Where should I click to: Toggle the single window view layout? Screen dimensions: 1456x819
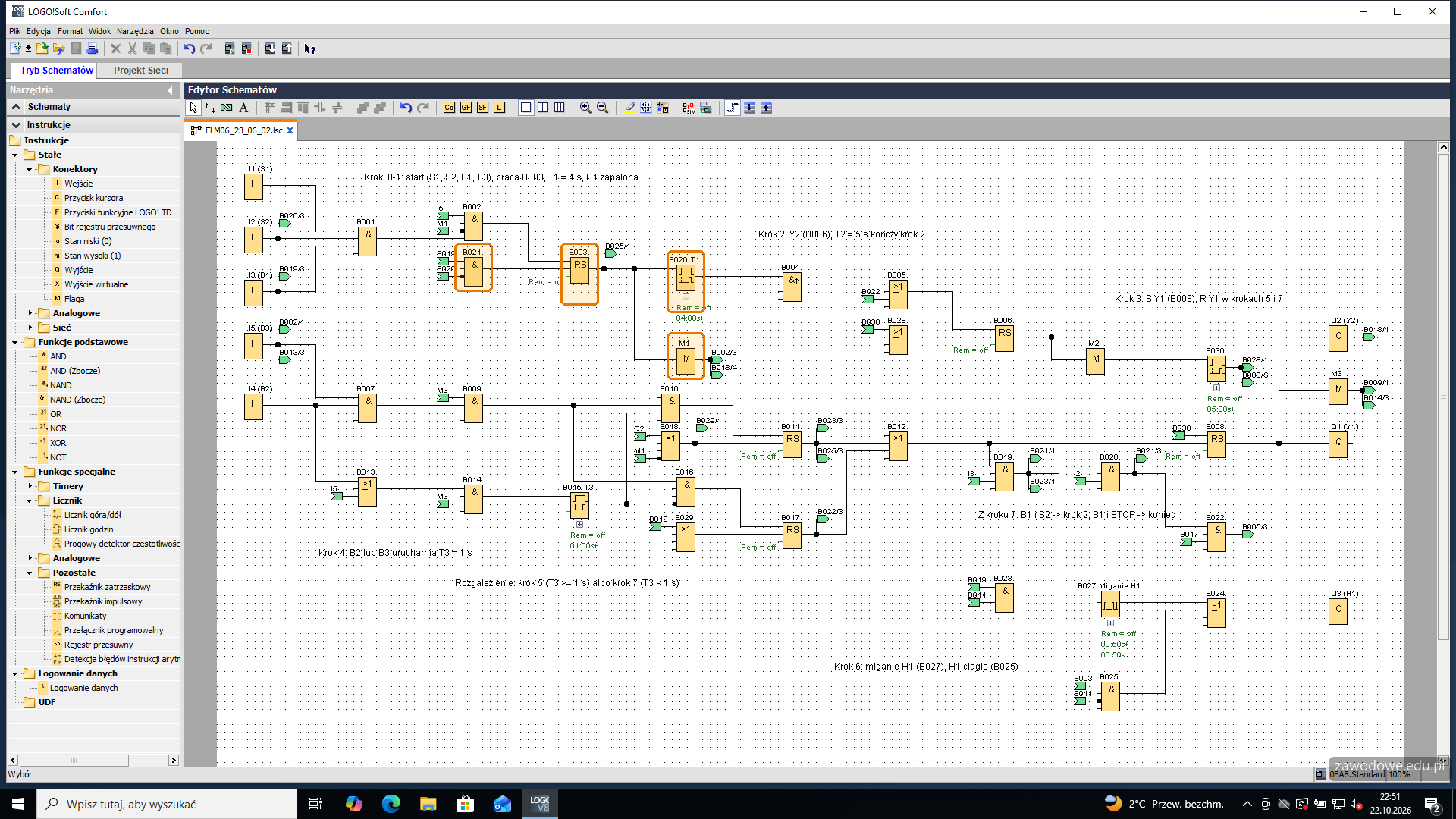point(526,108)
